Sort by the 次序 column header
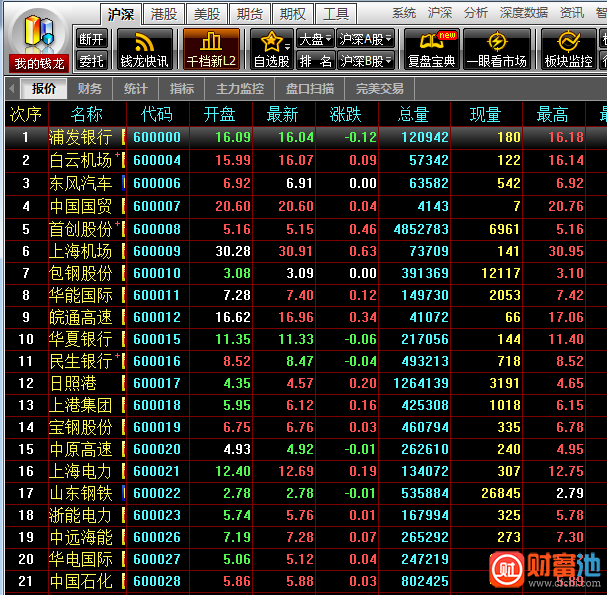The image size is (607, 595). point(26,115)
